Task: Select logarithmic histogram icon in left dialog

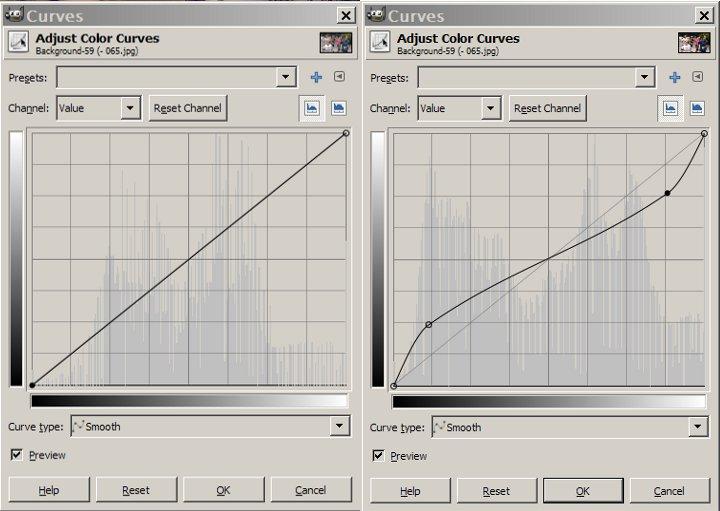Action: 339,108
